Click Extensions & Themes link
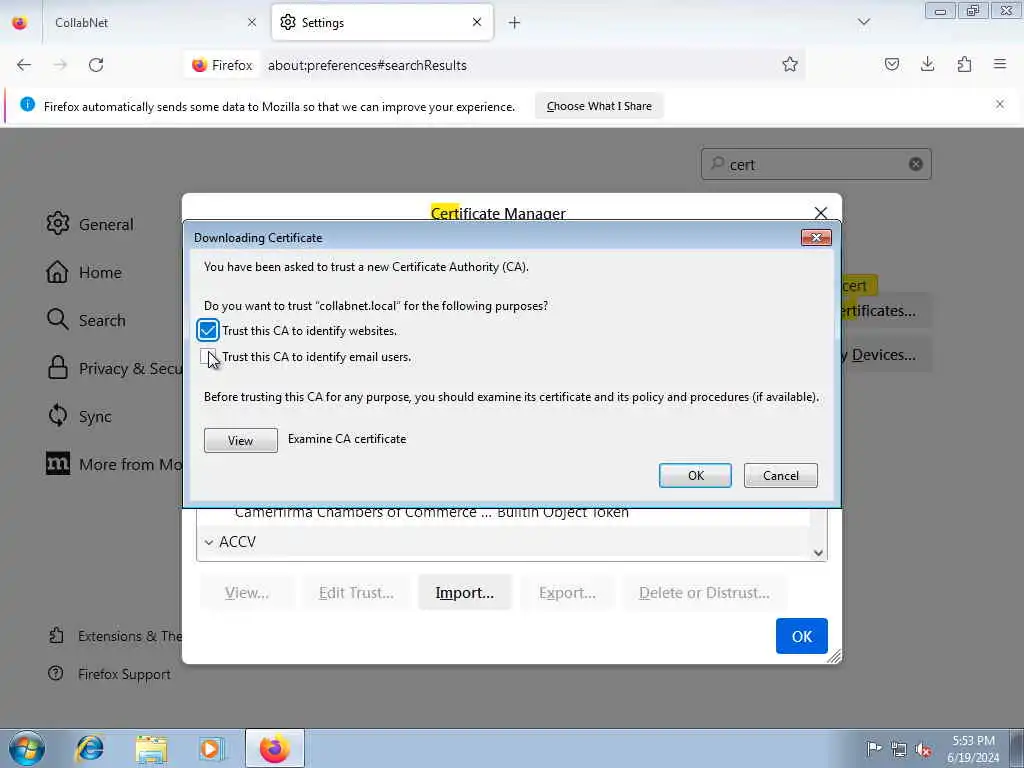 [116, 636]
